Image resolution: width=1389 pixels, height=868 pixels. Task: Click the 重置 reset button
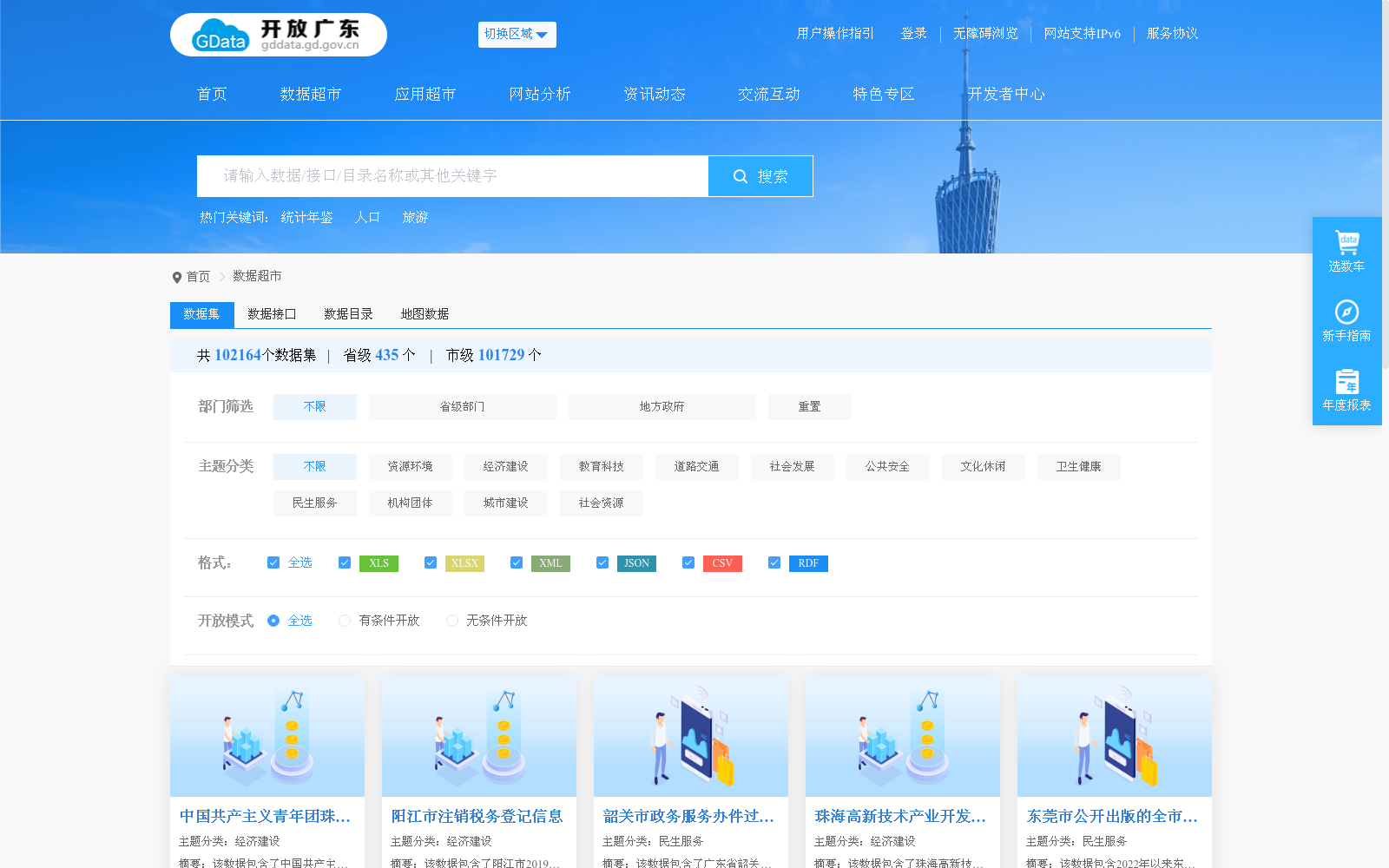click(x=809, y=406)
